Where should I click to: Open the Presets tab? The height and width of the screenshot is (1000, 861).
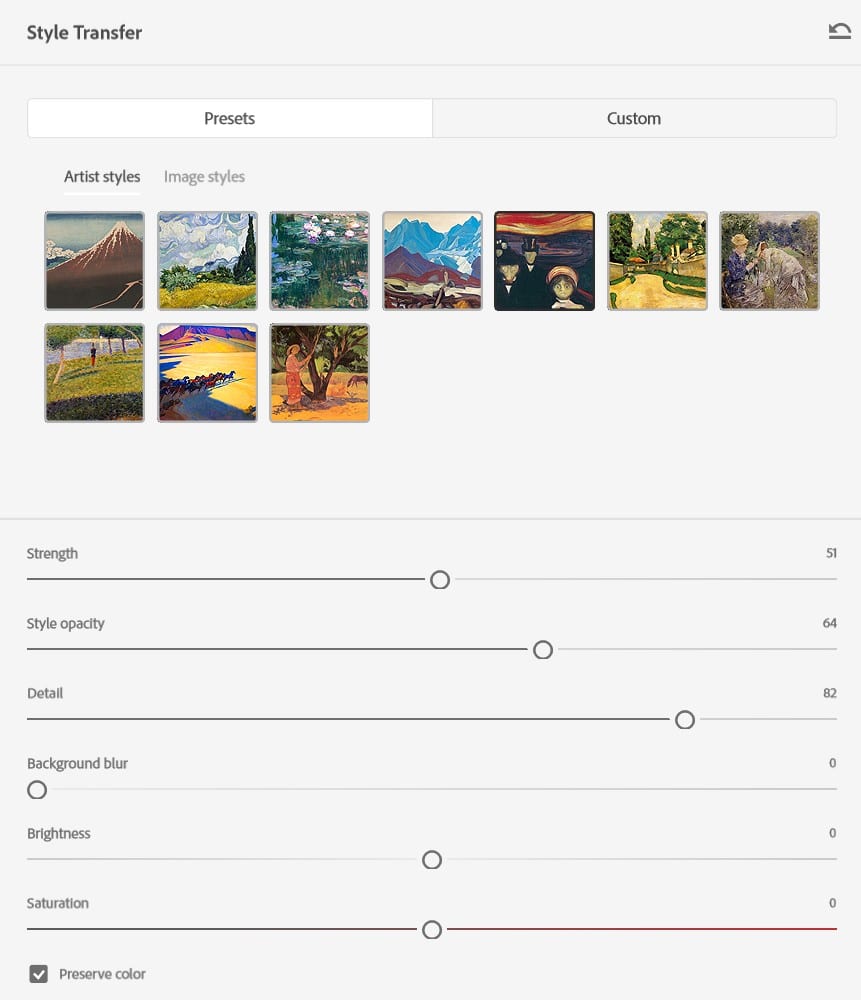coord(230,118)
